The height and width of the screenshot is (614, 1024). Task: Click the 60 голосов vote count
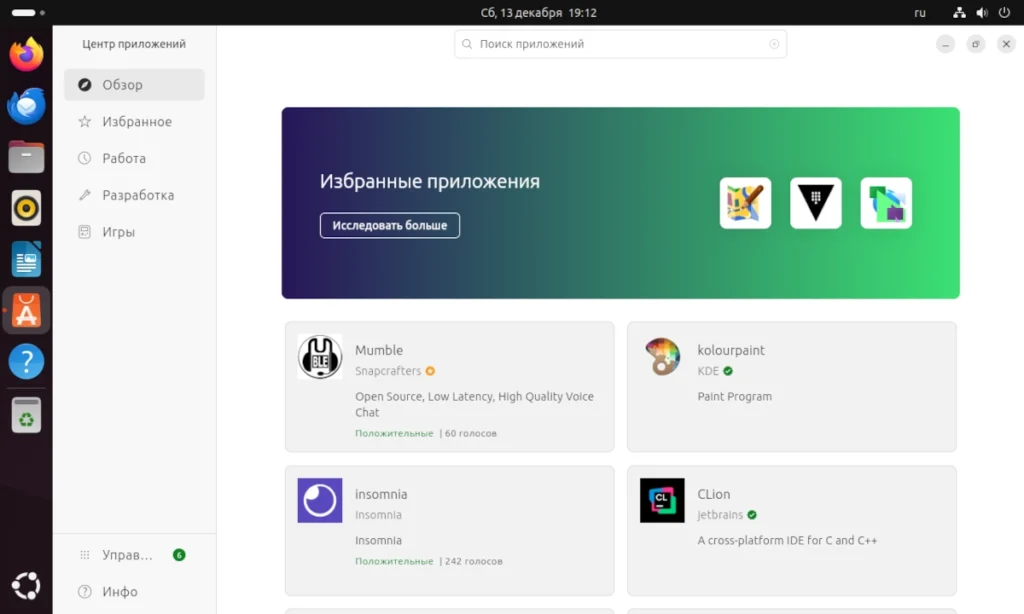(x=471, y=433)
